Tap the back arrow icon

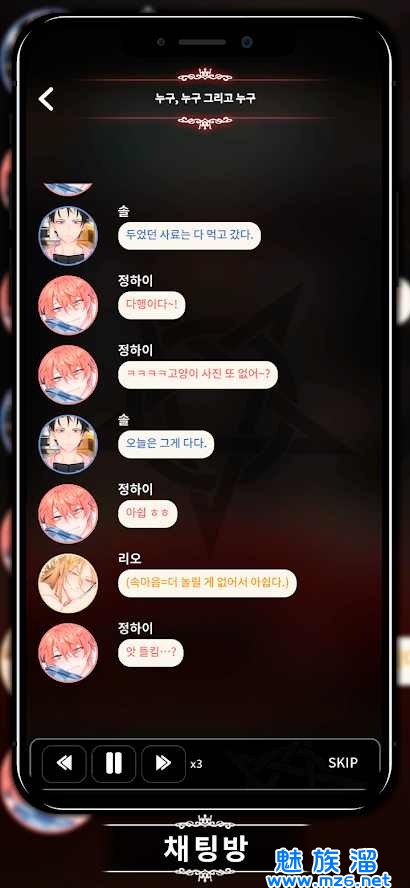pos(46,99)
